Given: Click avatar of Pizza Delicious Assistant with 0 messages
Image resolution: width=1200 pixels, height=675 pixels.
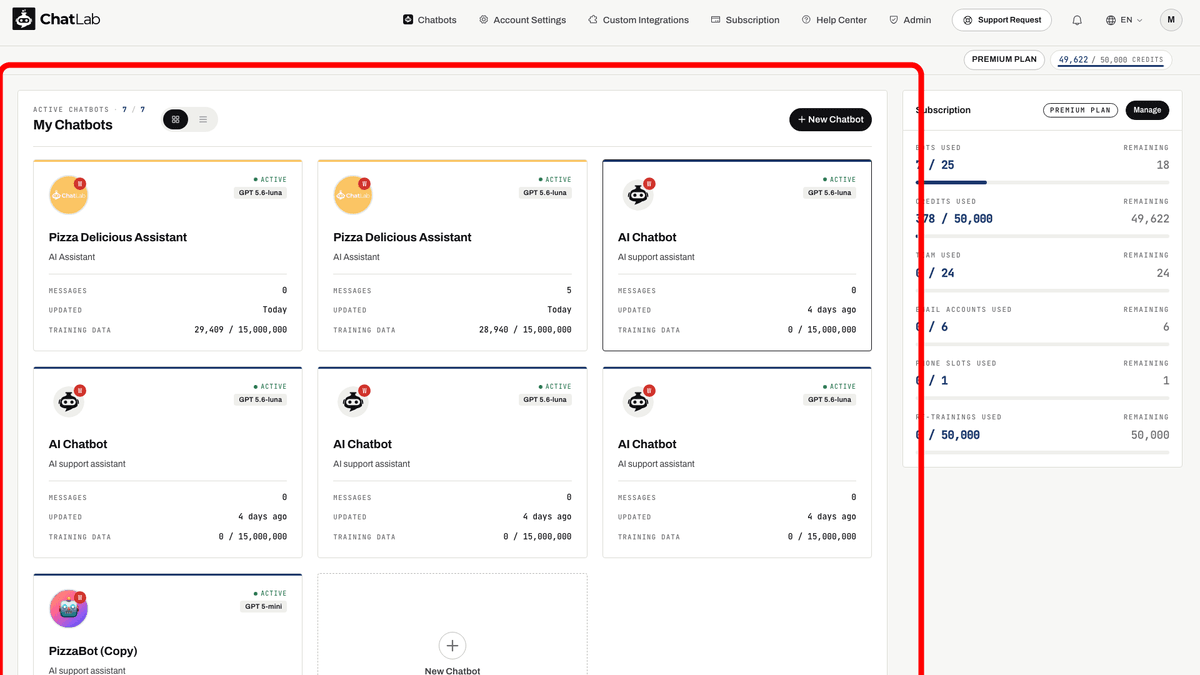Looking at the screenshot, I should pyautogui.click(x=68, y=195).
